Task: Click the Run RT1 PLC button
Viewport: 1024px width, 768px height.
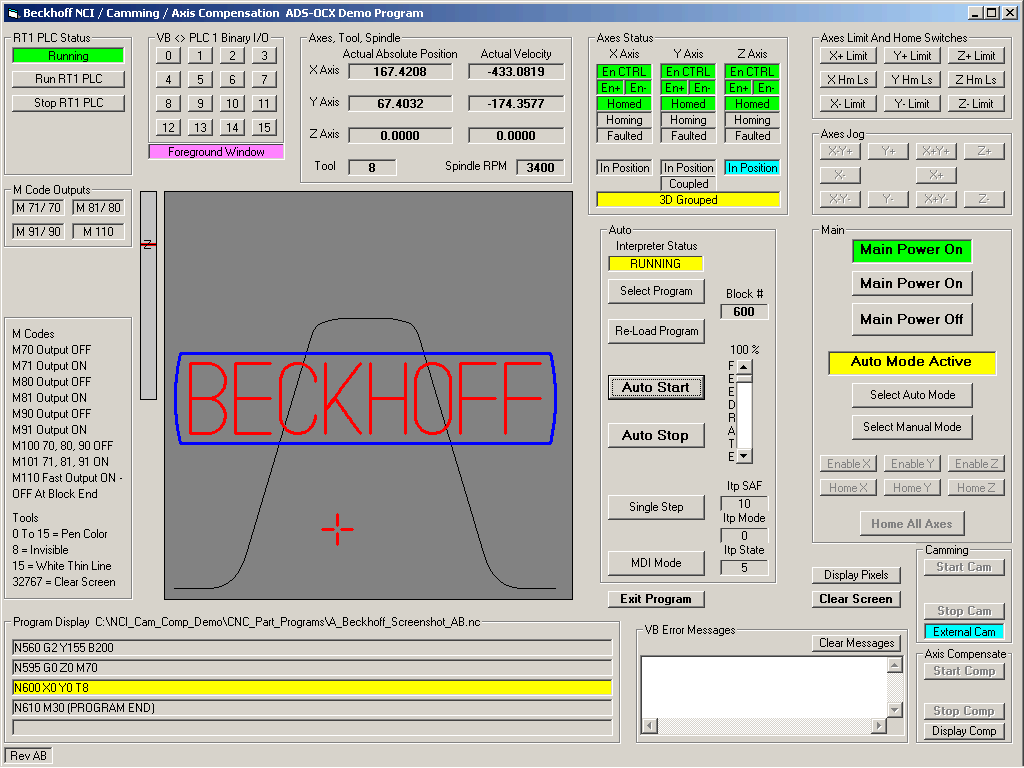Action: (69, 79)
